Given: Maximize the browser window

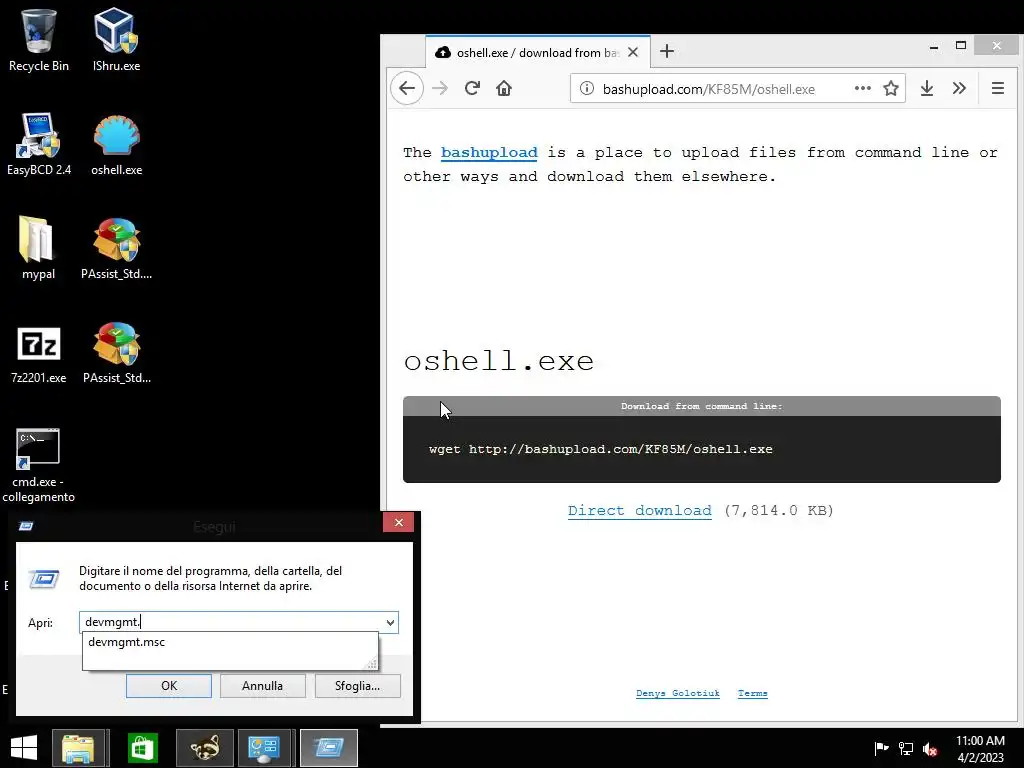Looking at the screenshot, I should click(x=961, y=46).
